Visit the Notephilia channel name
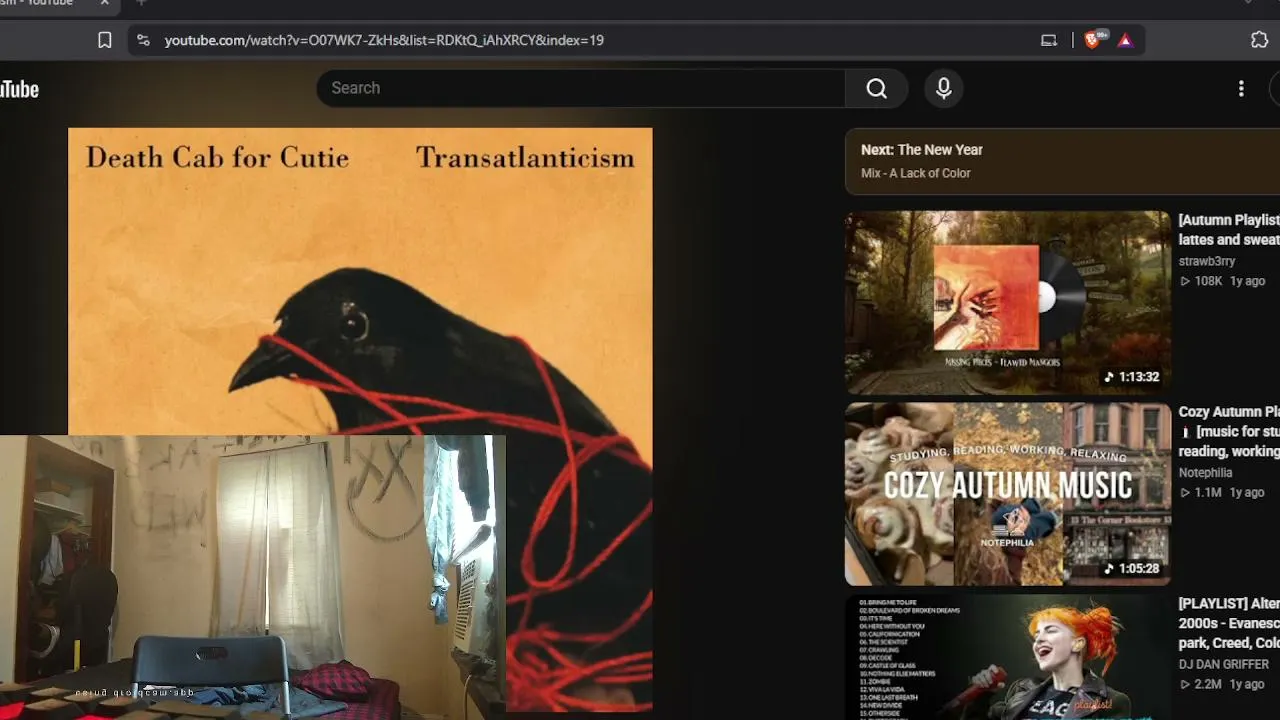The height and width of the screenshot is (720, 1280). [1205, 473]
